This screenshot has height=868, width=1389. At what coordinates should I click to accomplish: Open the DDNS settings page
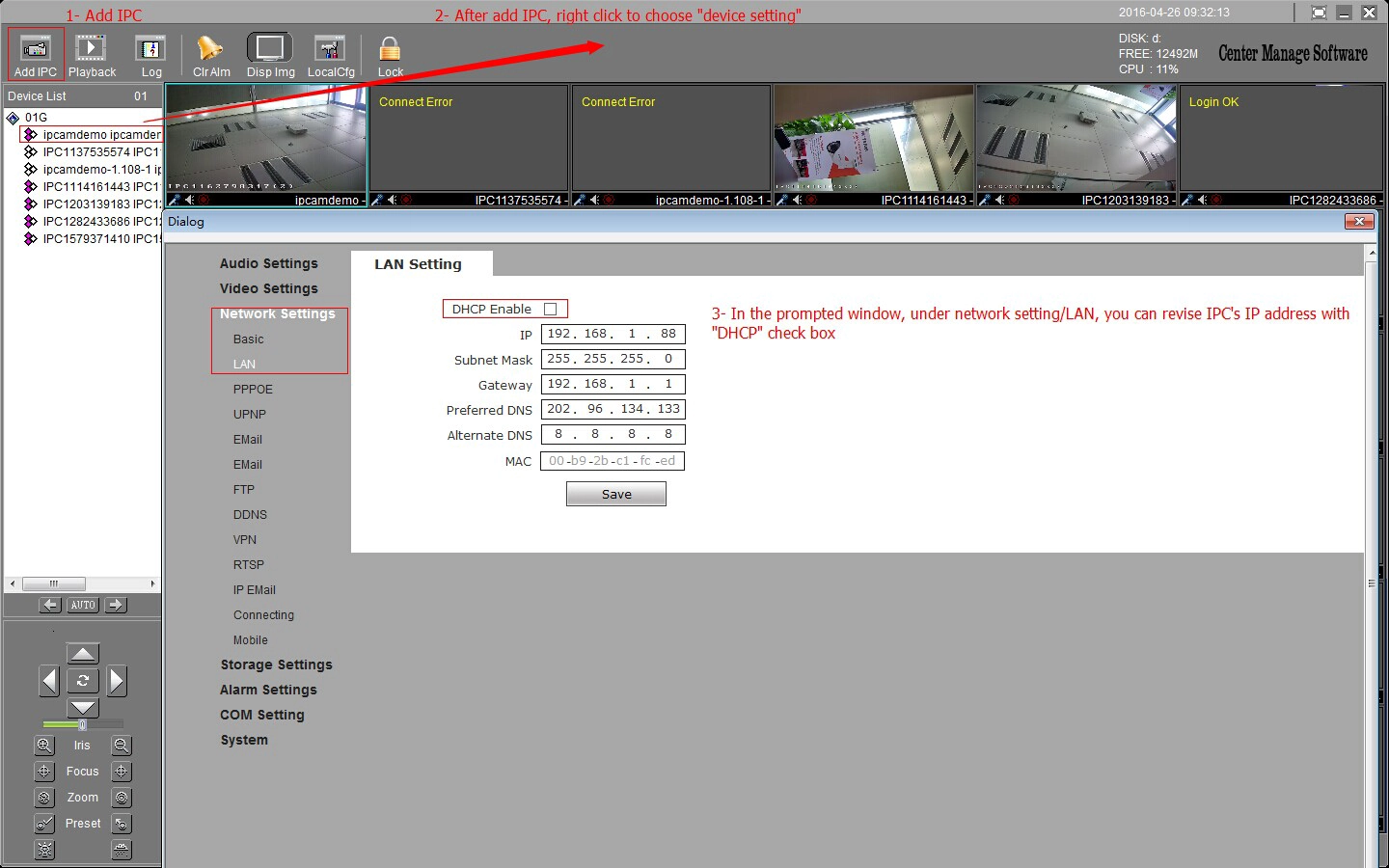250,515
